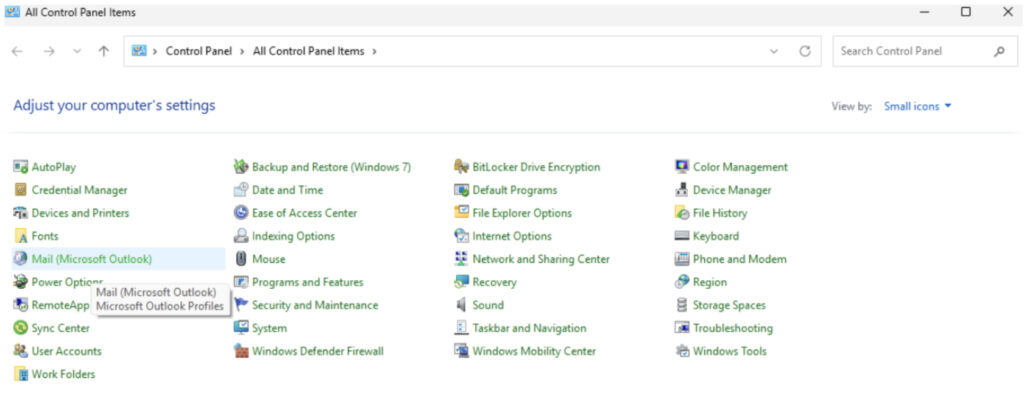Open the View by Small icons dropdown
This screenshot has height=393, width=1024.
(918, 106)
